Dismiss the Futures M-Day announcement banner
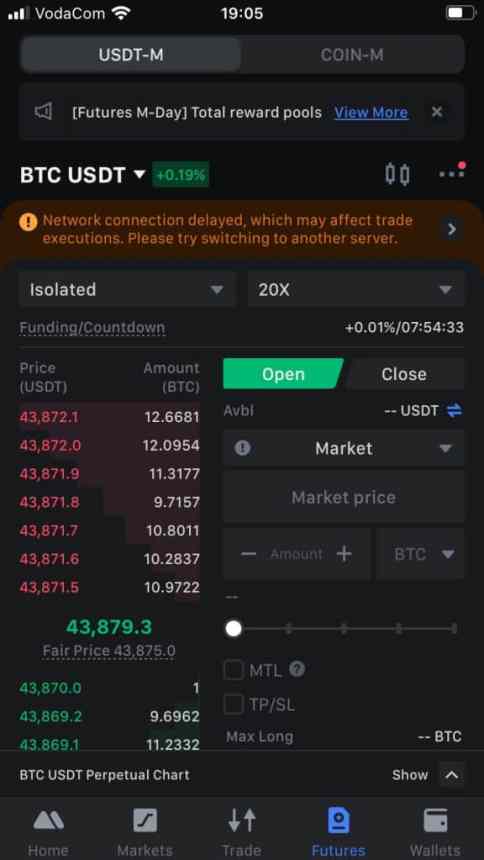This screenshot has height=860, width=484. tap(437, 112)
